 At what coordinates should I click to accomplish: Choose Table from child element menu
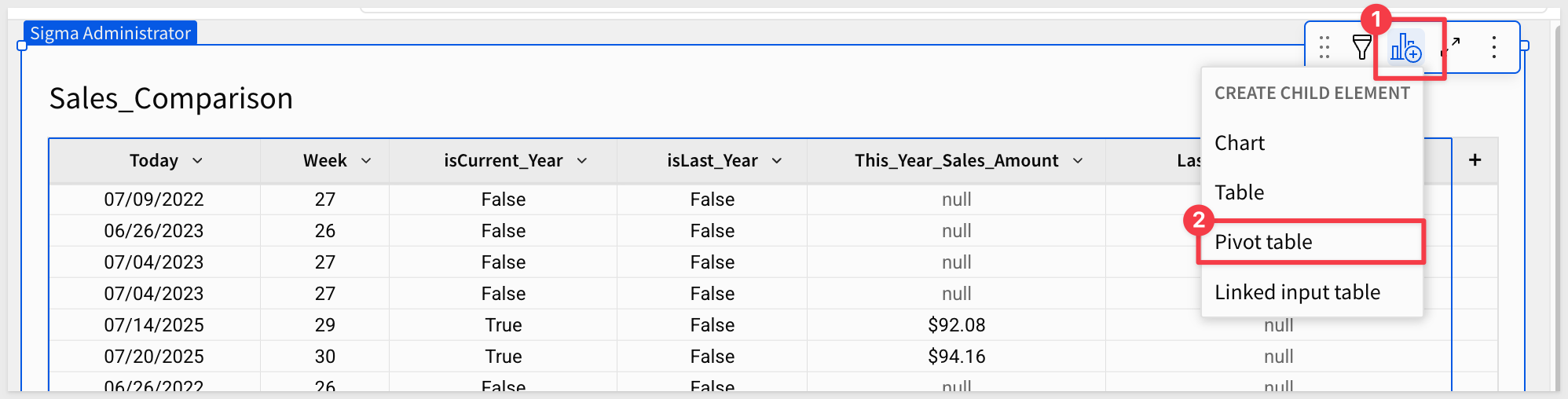coord(1240,192)
